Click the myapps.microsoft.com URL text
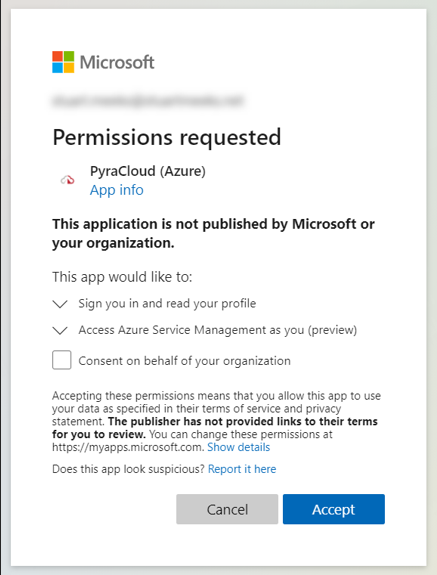This screenshot has height=575, width=437. pyautogui.click(x=128, y=447)
